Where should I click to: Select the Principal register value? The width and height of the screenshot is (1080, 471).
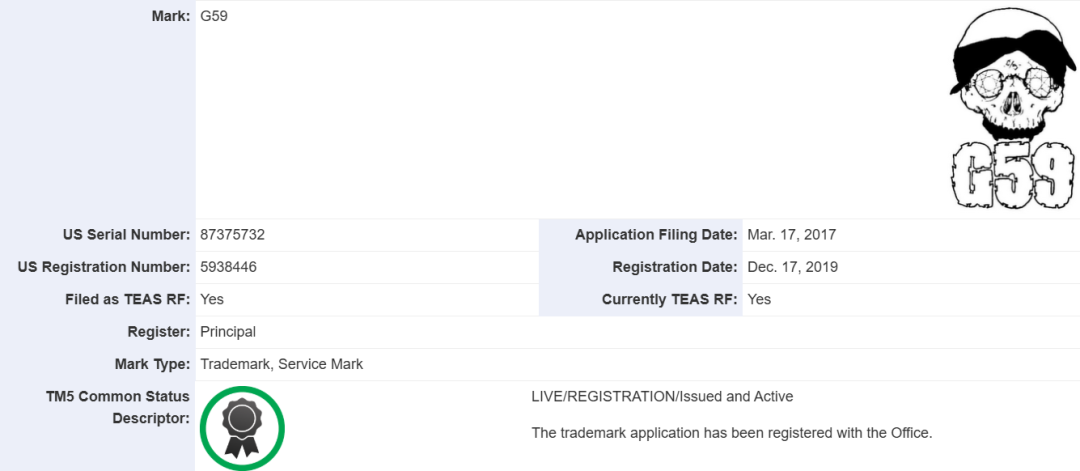228,331
